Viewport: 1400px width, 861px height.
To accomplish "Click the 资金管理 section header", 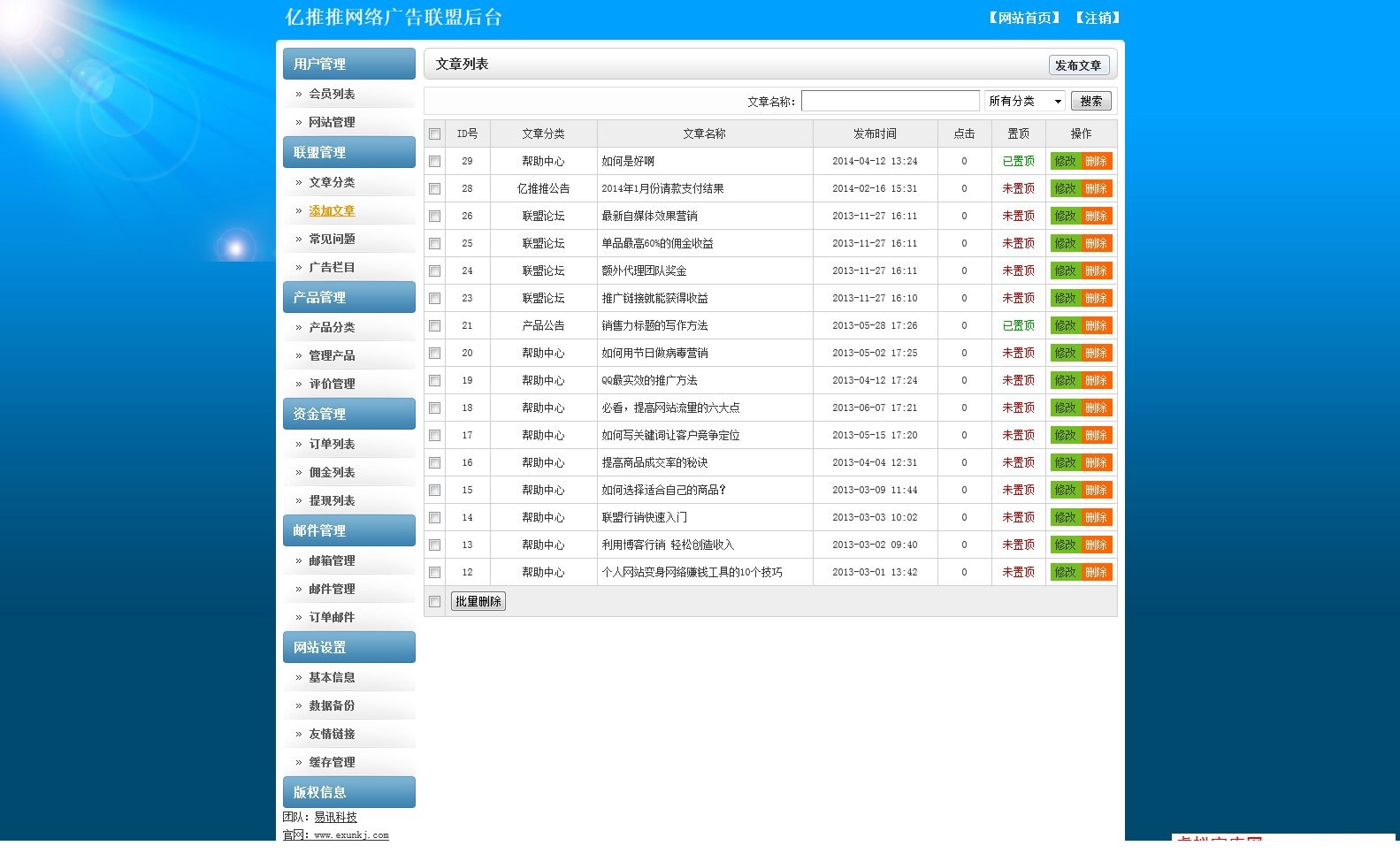I will click(x=349, y=414).
